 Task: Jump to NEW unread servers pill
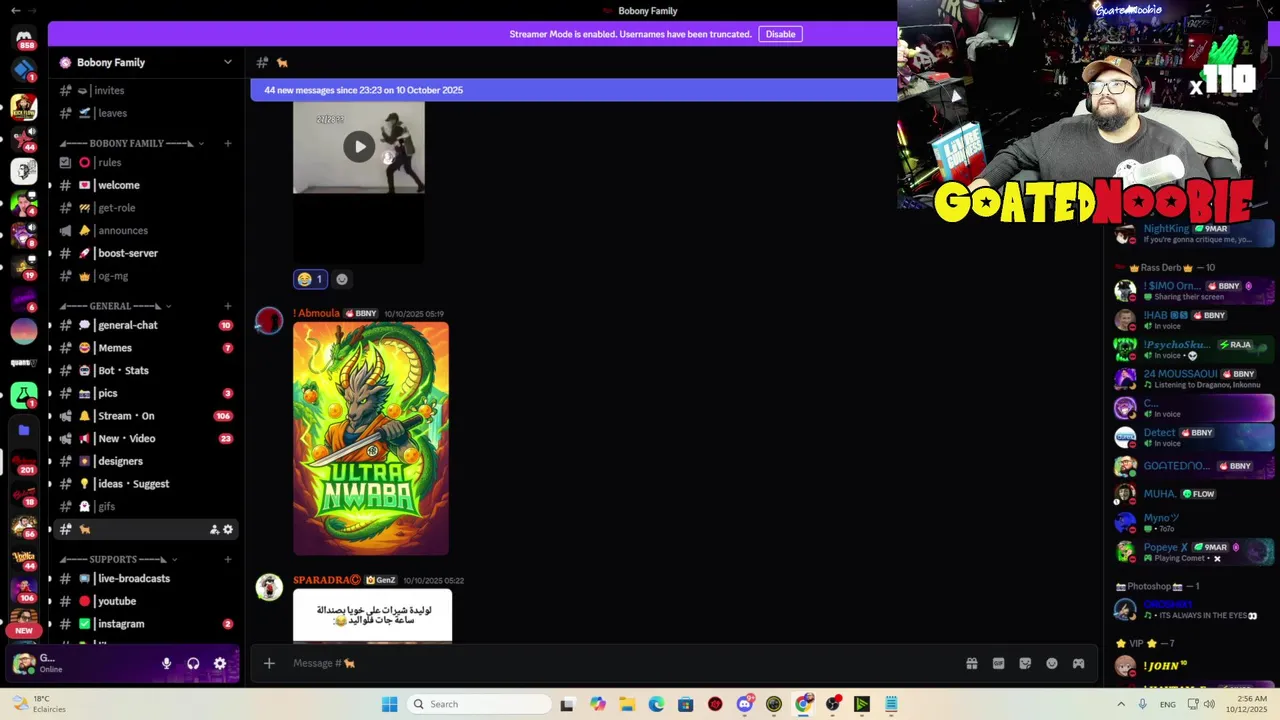click(x=24, y=631)
